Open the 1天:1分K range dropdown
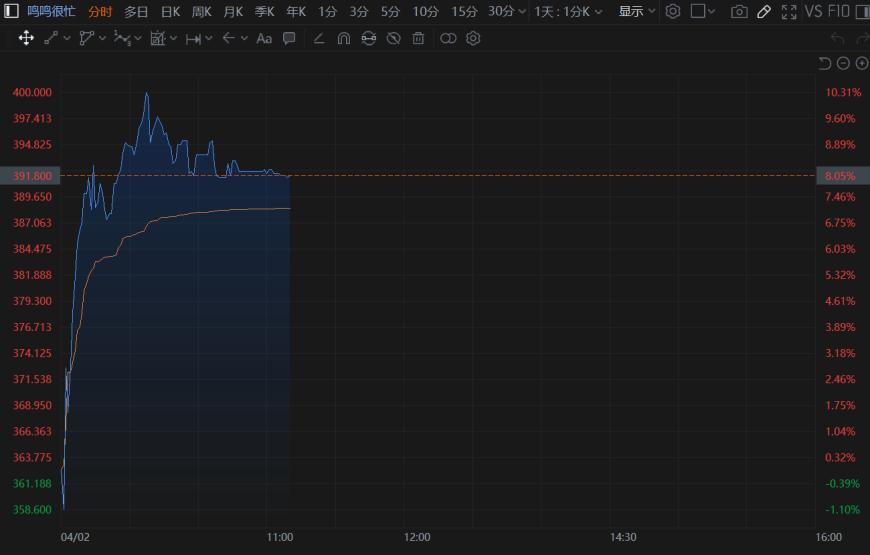The image size is (870, 555). [x=568, y=12]
